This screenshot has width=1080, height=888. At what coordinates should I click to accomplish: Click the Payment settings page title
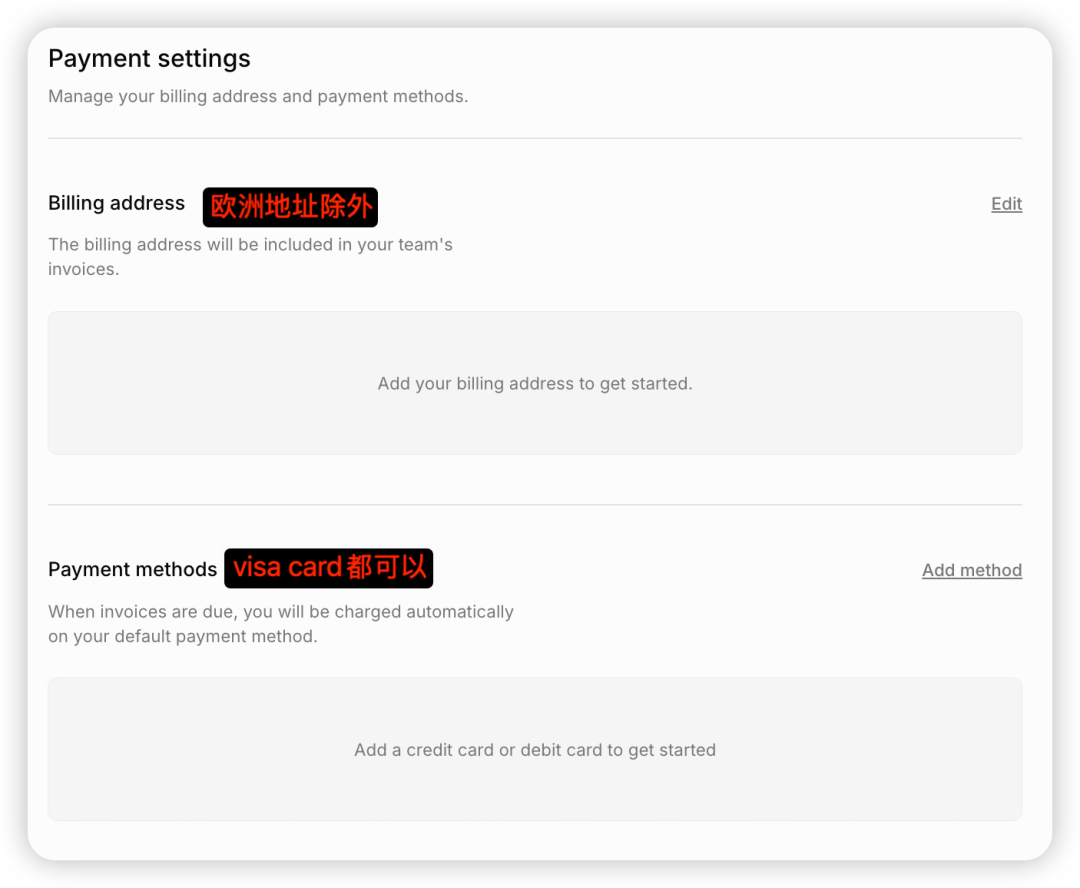(x=149, y=59)
